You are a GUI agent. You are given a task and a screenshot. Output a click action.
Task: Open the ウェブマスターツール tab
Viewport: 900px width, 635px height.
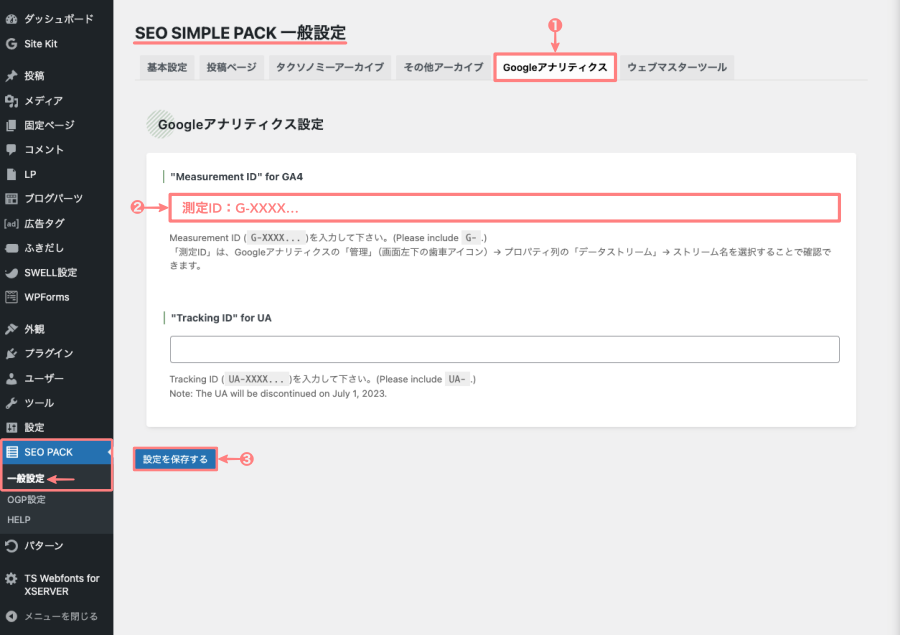677,67
